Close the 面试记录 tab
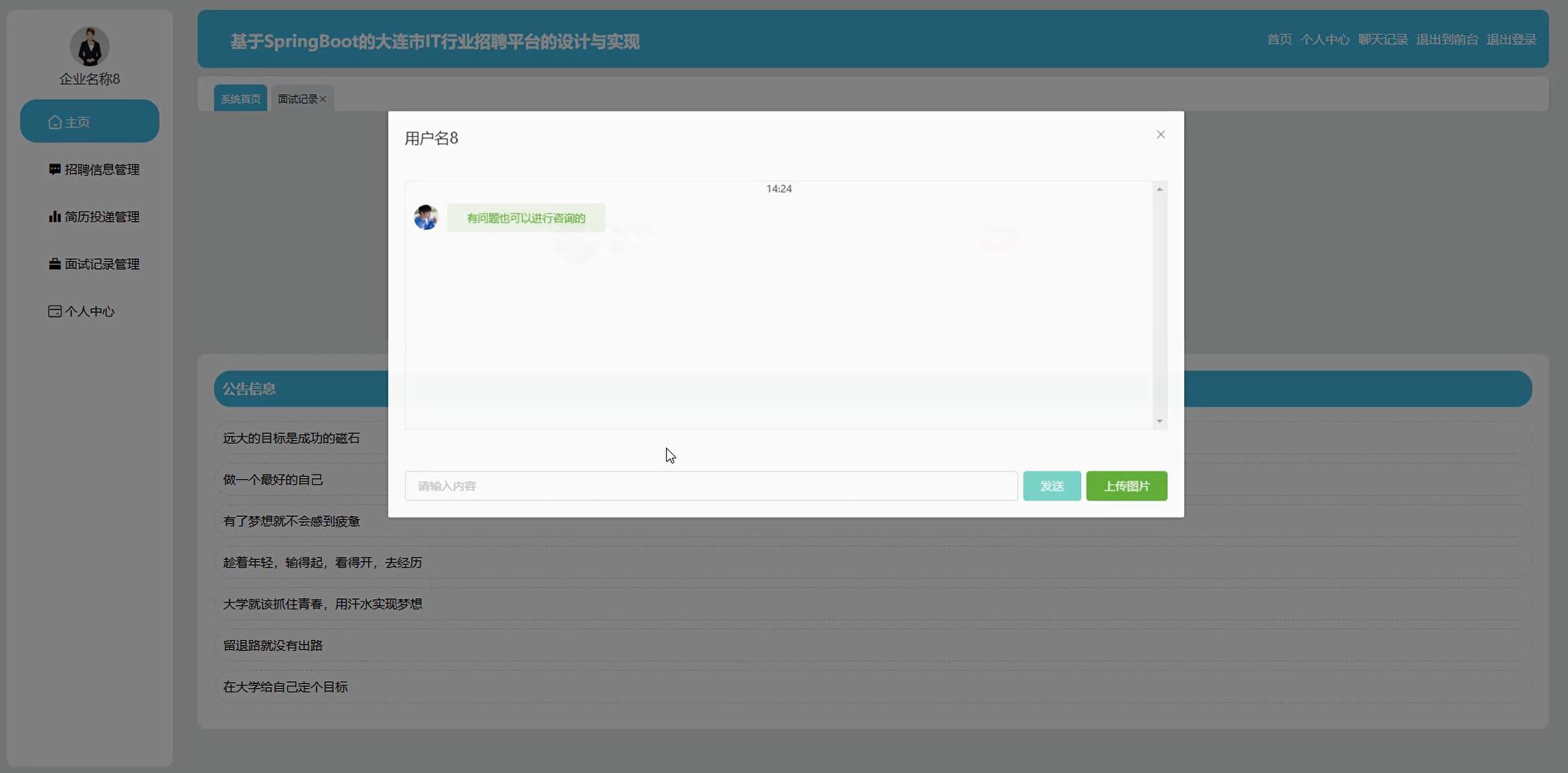Viewport: 1568px width, 773px height. pos(323,98)
